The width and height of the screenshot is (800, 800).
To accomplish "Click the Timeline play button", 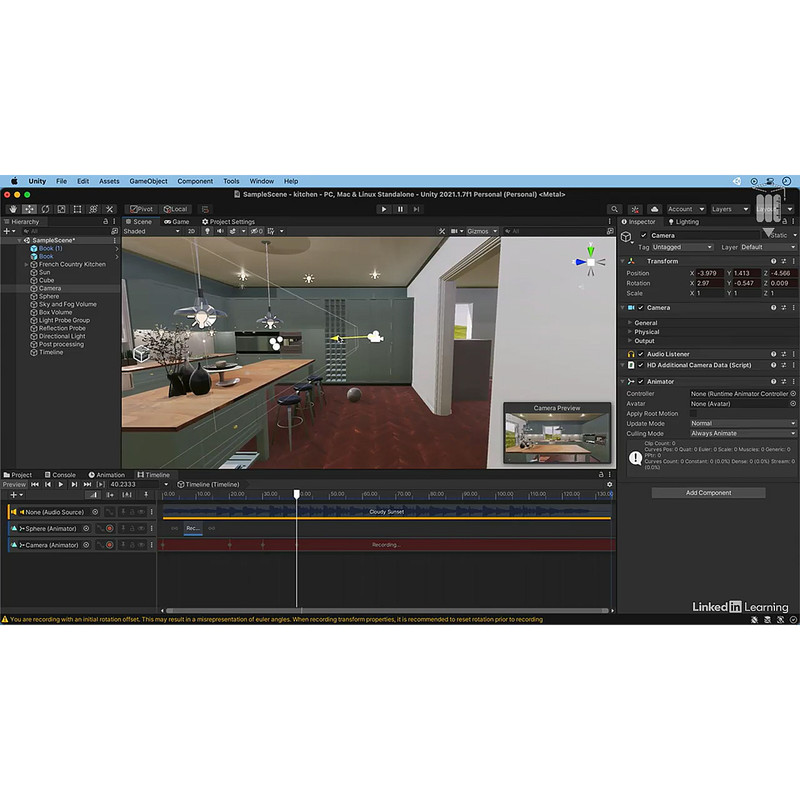I will [x=60, y=484].
